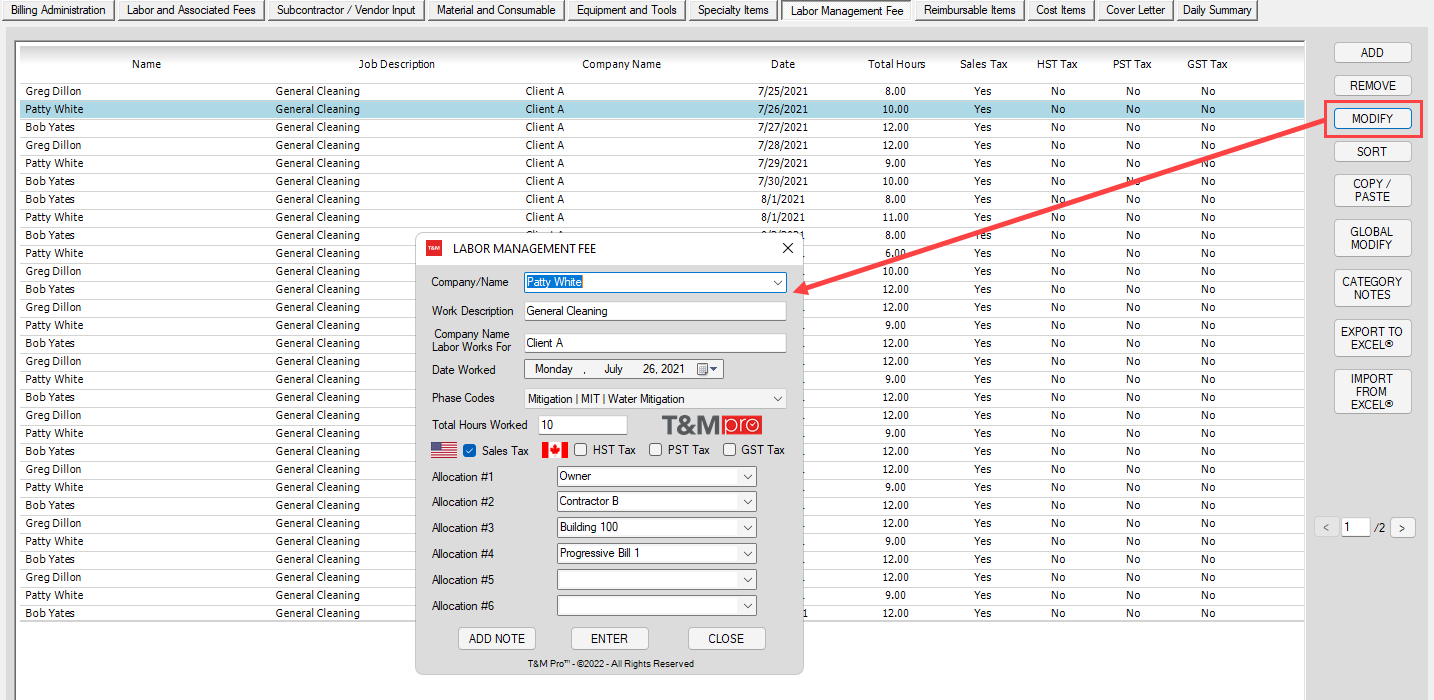Image resolution: width=1434 pixels, height=700 pixels.
Task: Tick the GST Tax checkbox
Action: click(729, 450)
